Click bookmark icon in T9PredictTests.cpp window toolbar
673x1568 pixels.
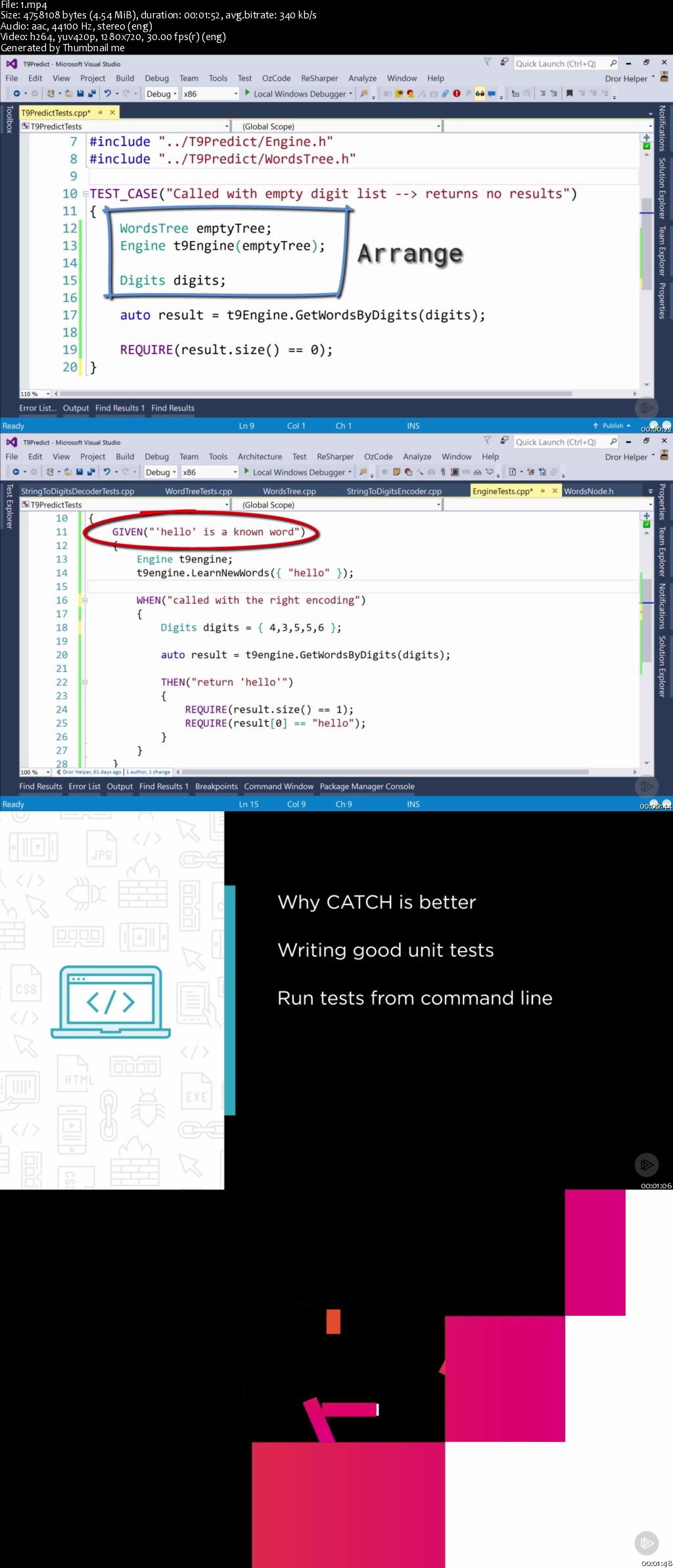click(x=570, y=94)
